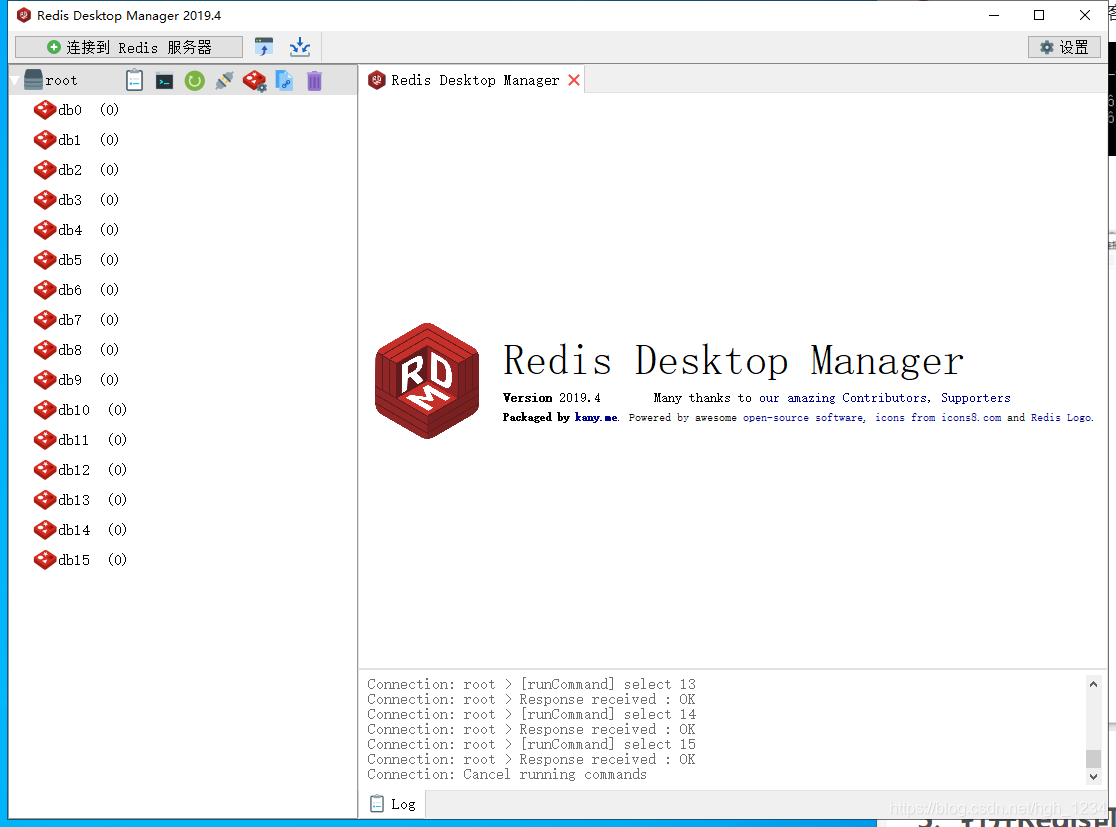The image size is (1116, 827).
Task: Click the db3 red database icon
Action: pos(45,200)
